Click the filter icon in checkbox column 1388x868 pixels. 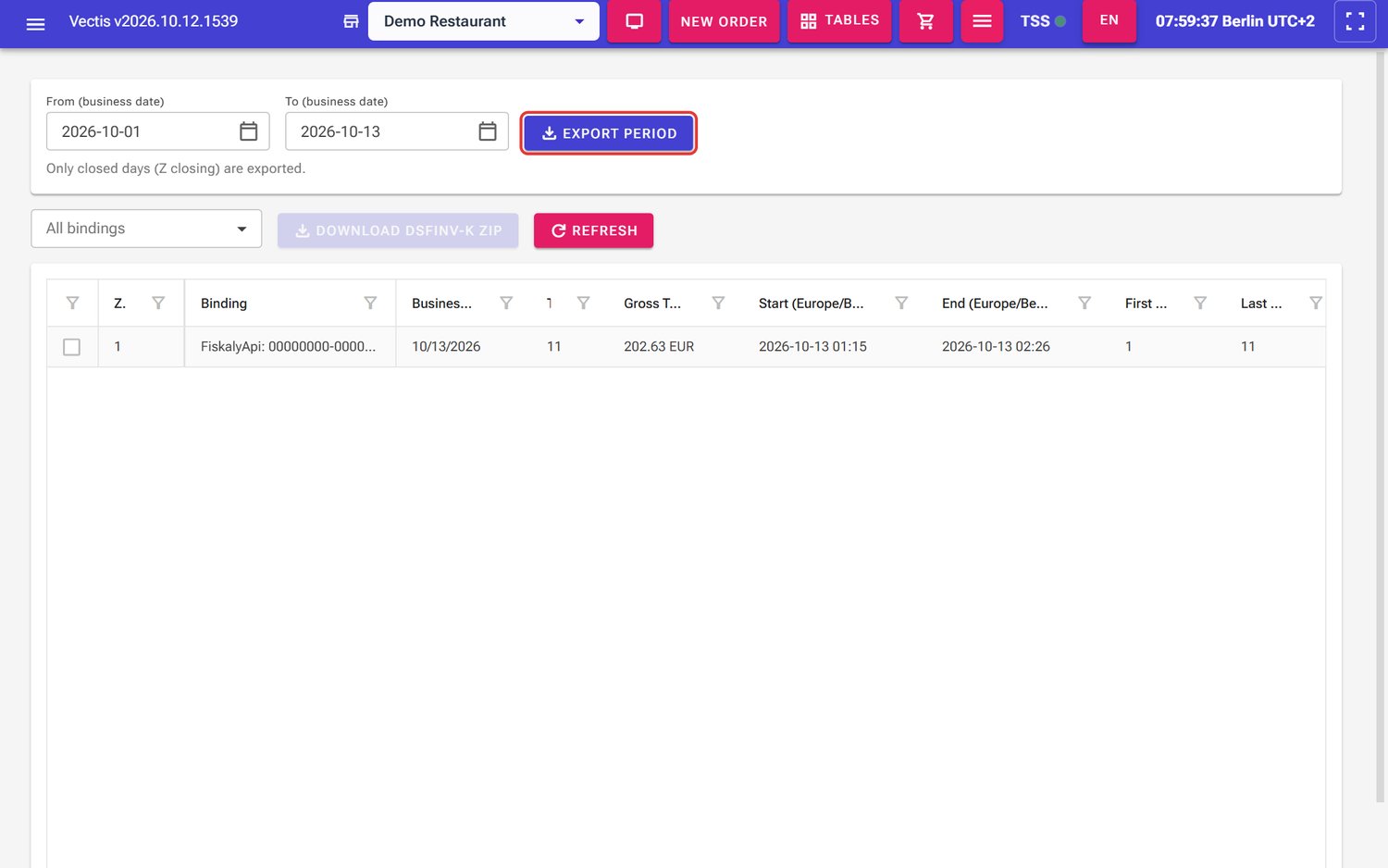click(72, 303)
